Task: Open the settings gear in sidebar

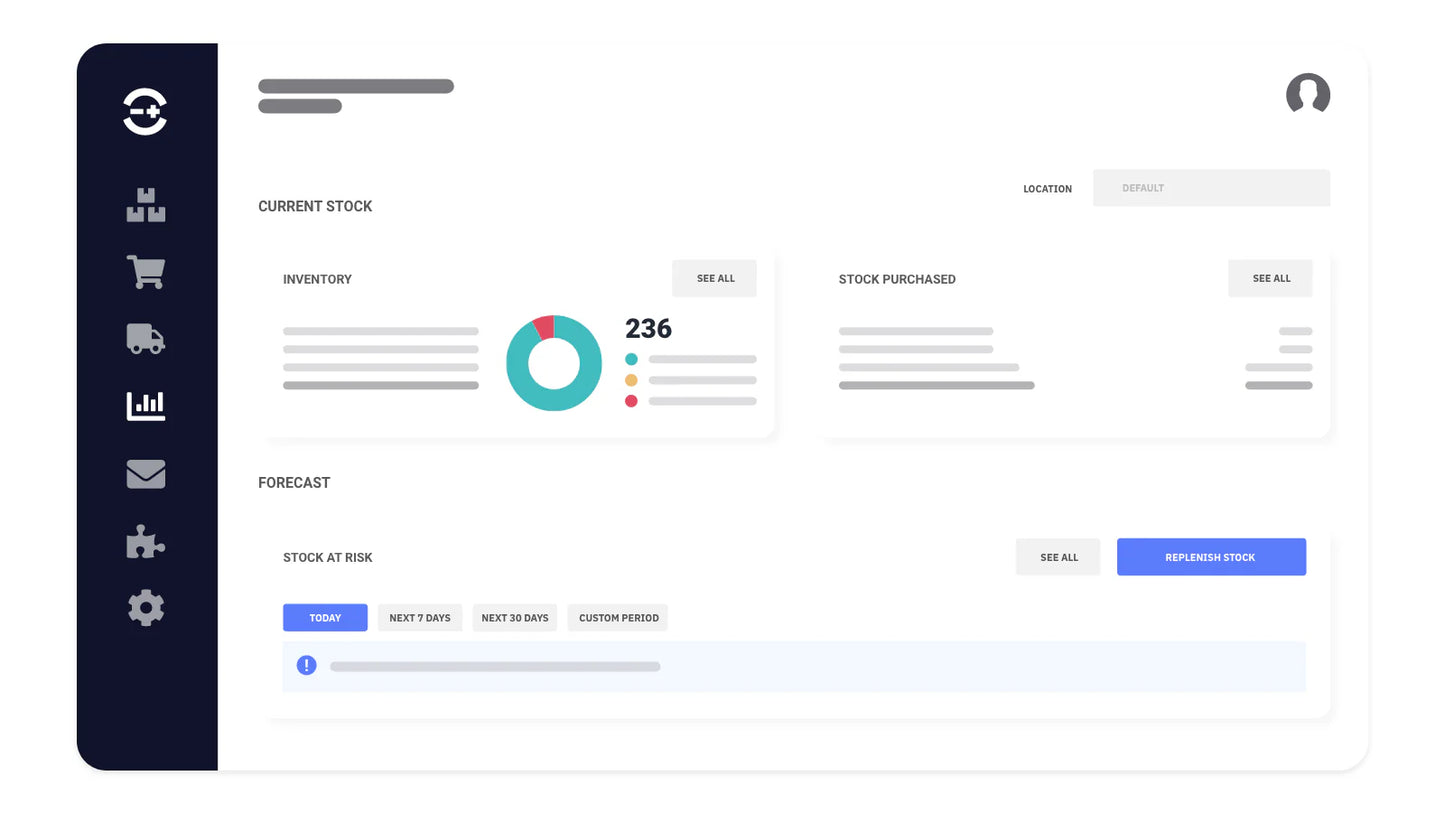Action: coord(145,607)
